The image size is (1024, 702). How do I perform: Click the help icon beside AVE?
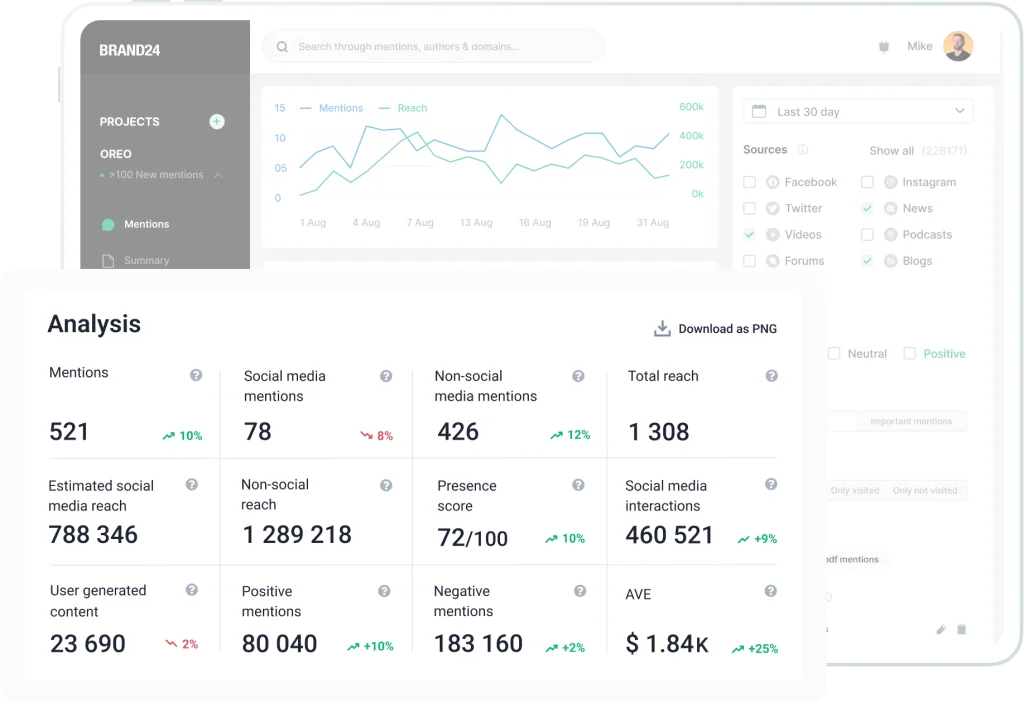click(x=770, y=592)
